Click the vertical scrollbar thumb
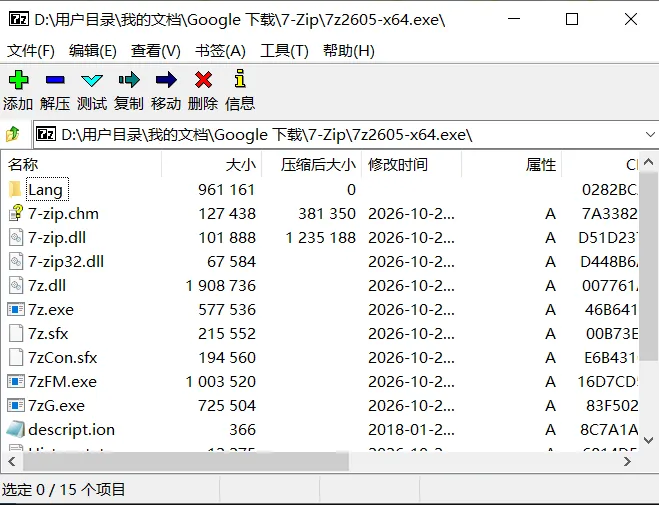Viewport: 659px width, 505px height. (648, 266)
